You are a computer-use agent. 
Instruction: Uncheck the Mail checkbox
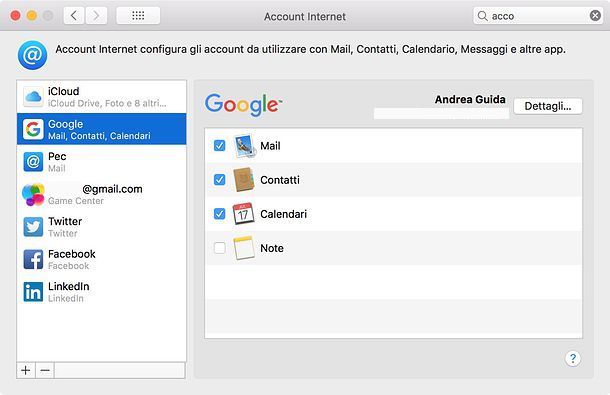219,146
